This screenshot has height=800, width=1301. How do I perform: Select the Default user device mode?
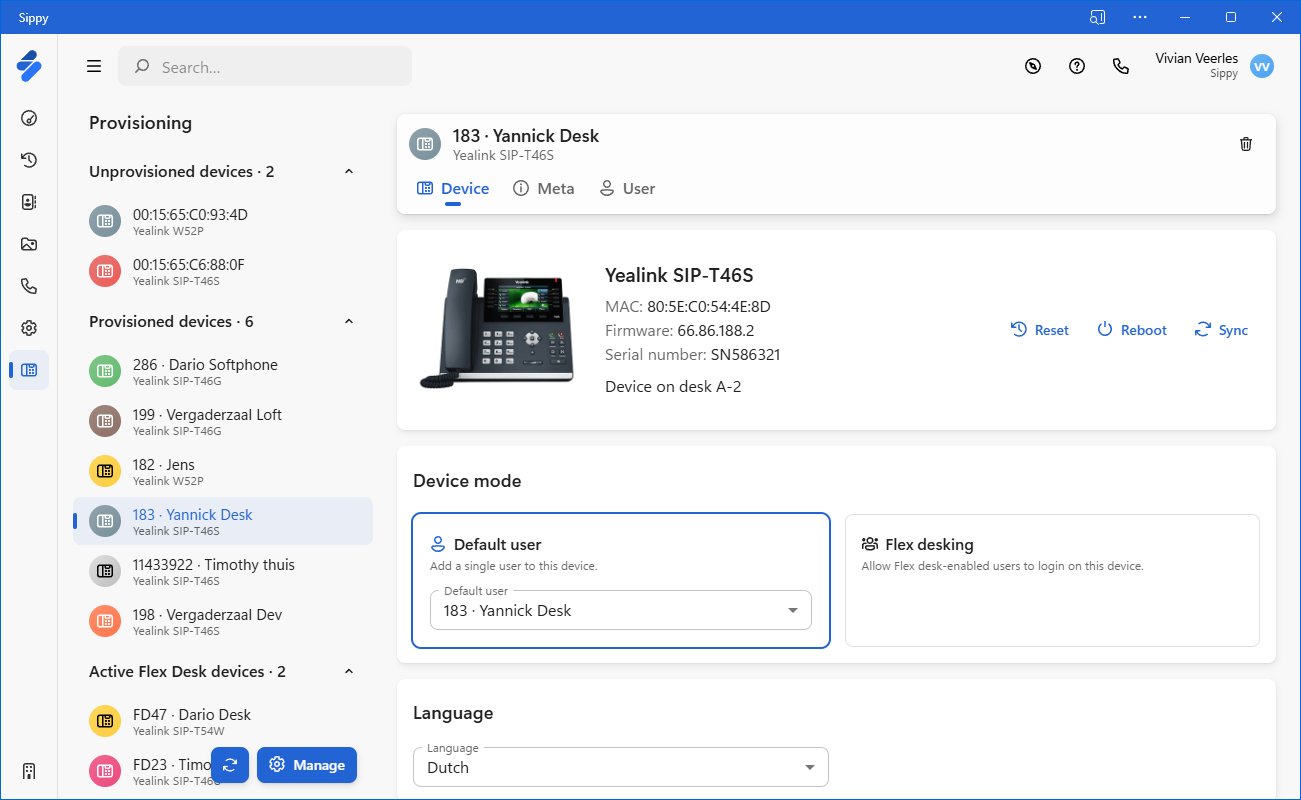620,545
